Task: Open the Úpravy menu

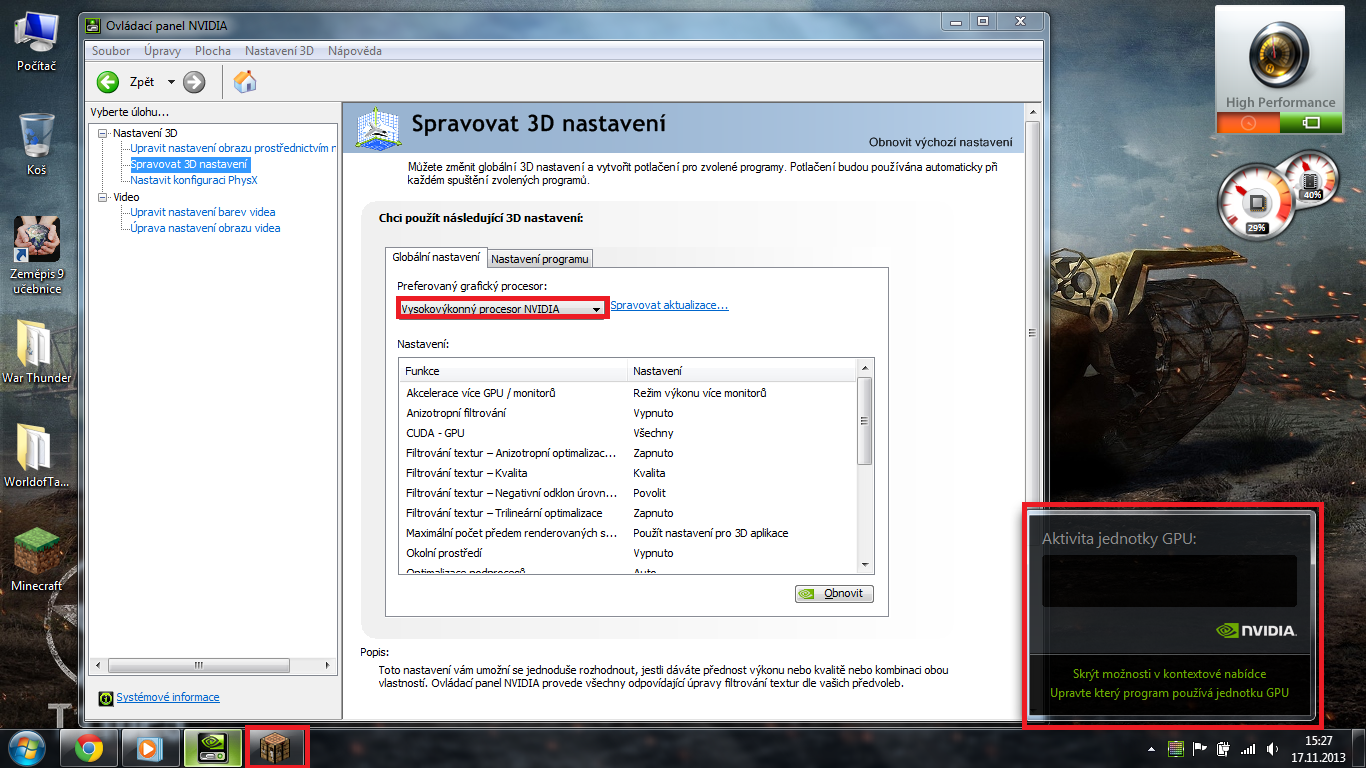Action: [162, 51]
